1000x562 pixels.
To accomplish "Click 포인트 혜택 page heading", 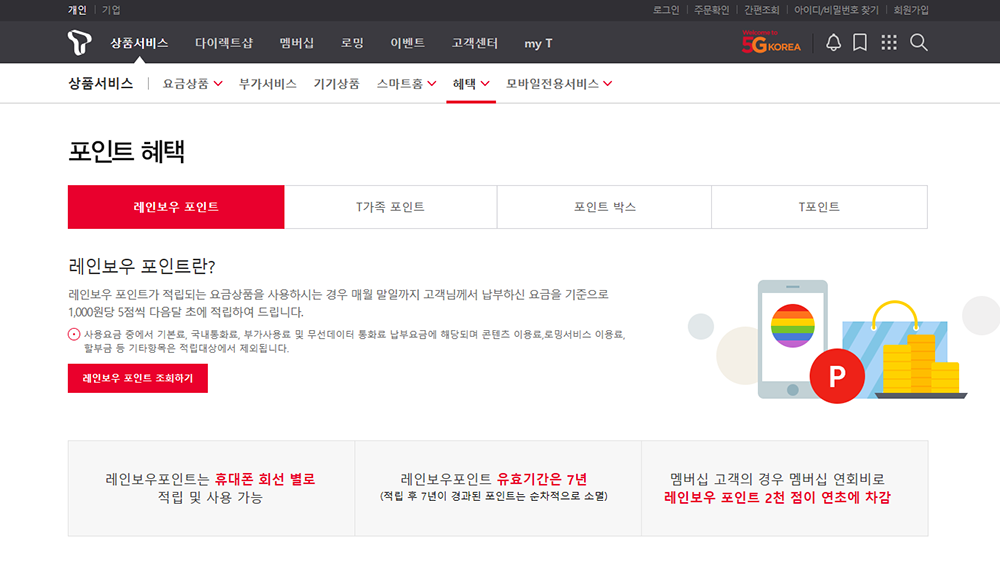I will (x=126, y=152).
